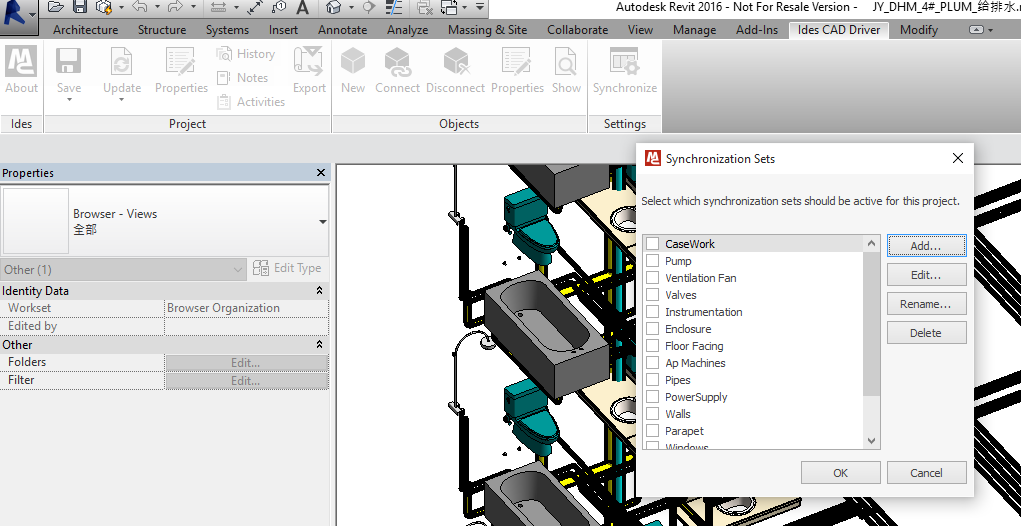Check the Valves set
Screen dimensions: 1021x526
point(652,295)
